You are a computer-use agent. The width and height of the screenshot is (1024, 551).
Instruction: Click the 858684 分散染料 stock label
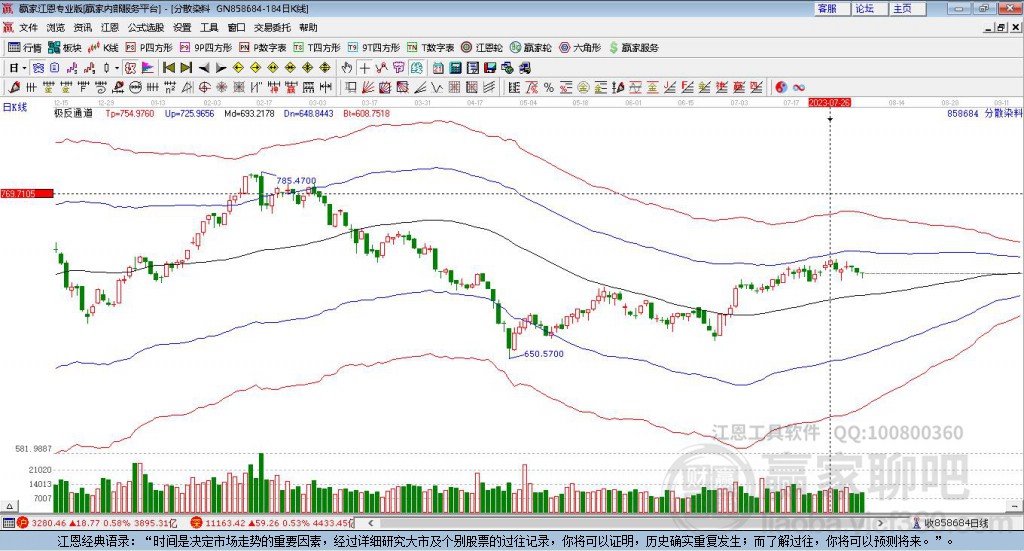point(984,114)
